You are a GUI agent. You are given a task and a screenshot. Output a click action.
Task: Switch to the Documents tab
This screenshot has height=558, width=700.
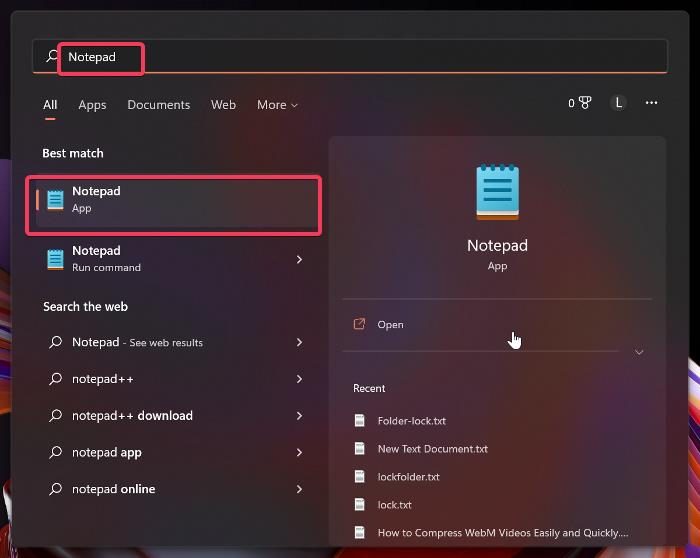click(158, 105)
